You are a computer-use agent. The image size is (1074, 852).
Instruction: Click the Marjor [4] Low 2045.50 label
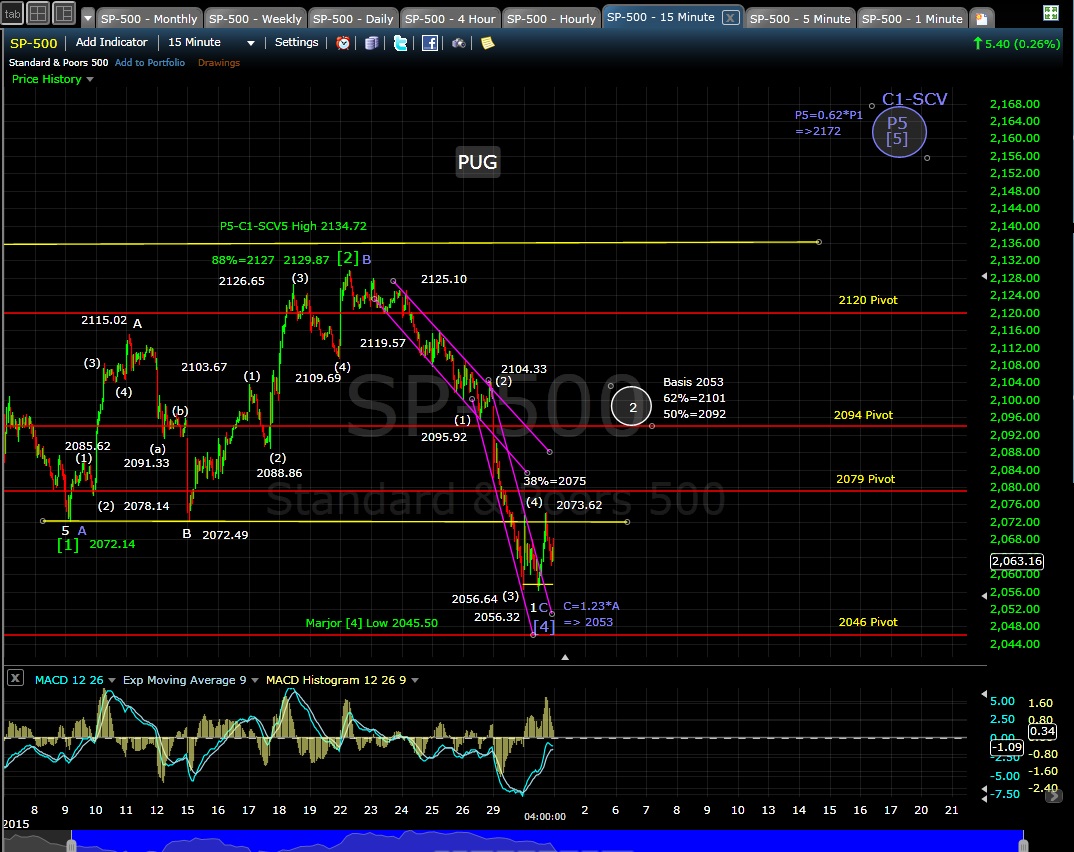[x=371, y=623]
